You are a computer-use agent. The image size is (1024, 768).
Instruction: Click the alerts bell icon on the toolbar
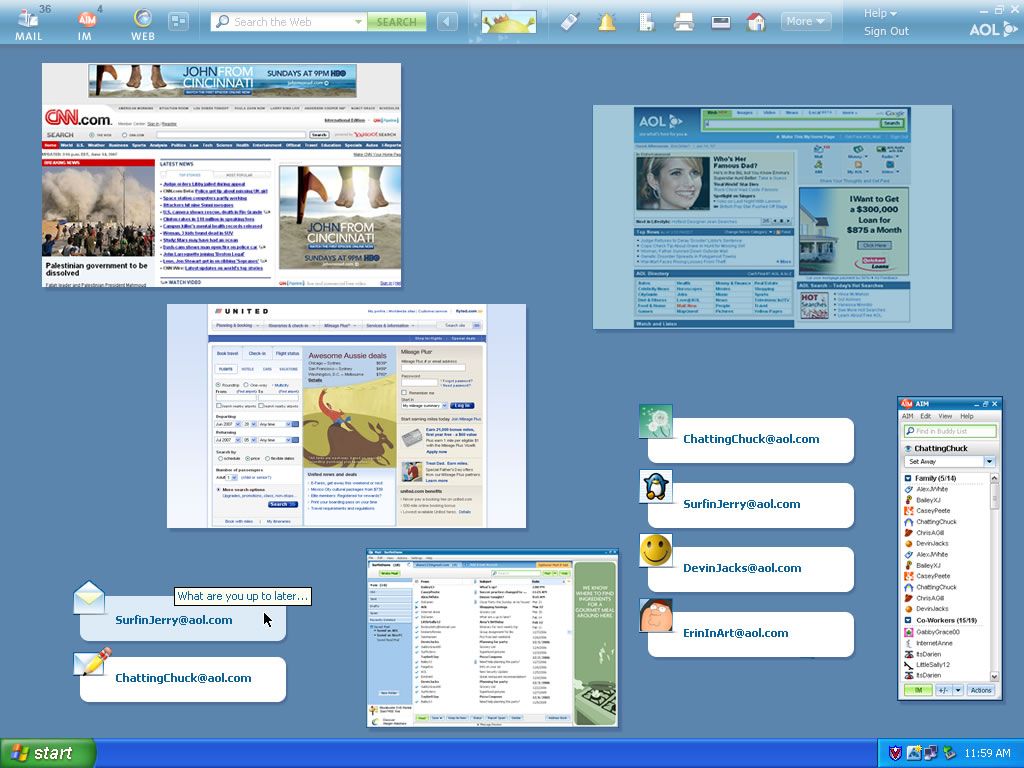tap(607, 21)
